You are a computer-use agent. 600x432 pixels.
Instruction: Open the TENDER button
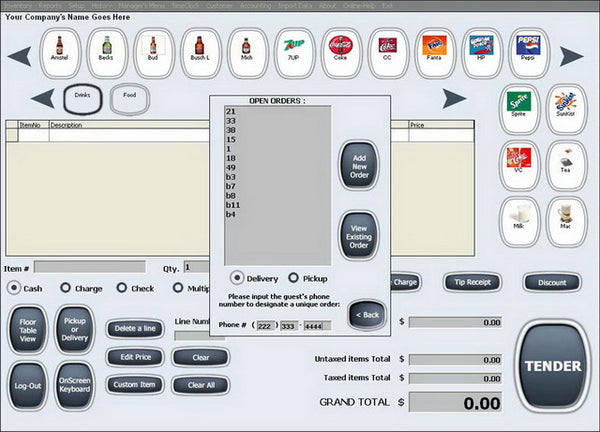coord(553,366)
